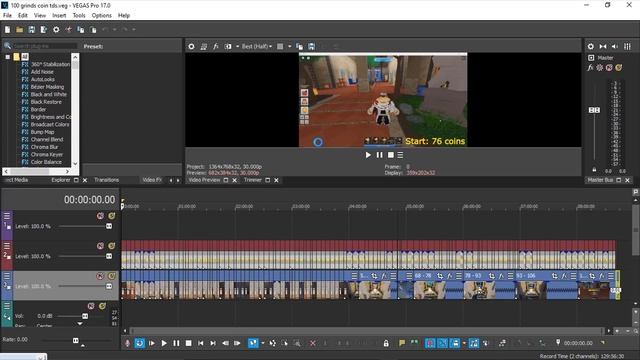
Task: Switch to the Explorer tab
Action: (61, 180)
